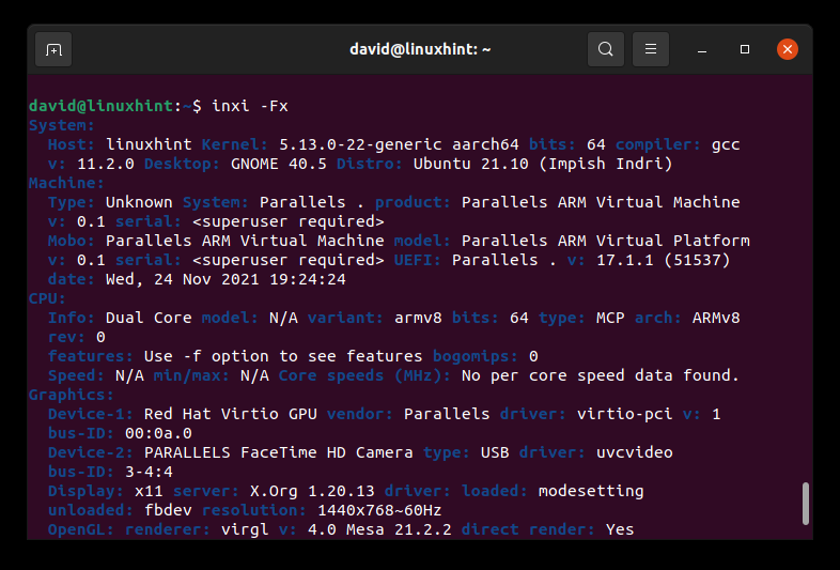The width and height of the screenshot is (840, 570).
Task: Click compiler version '11.2.0'
Action: coord(106,163)
